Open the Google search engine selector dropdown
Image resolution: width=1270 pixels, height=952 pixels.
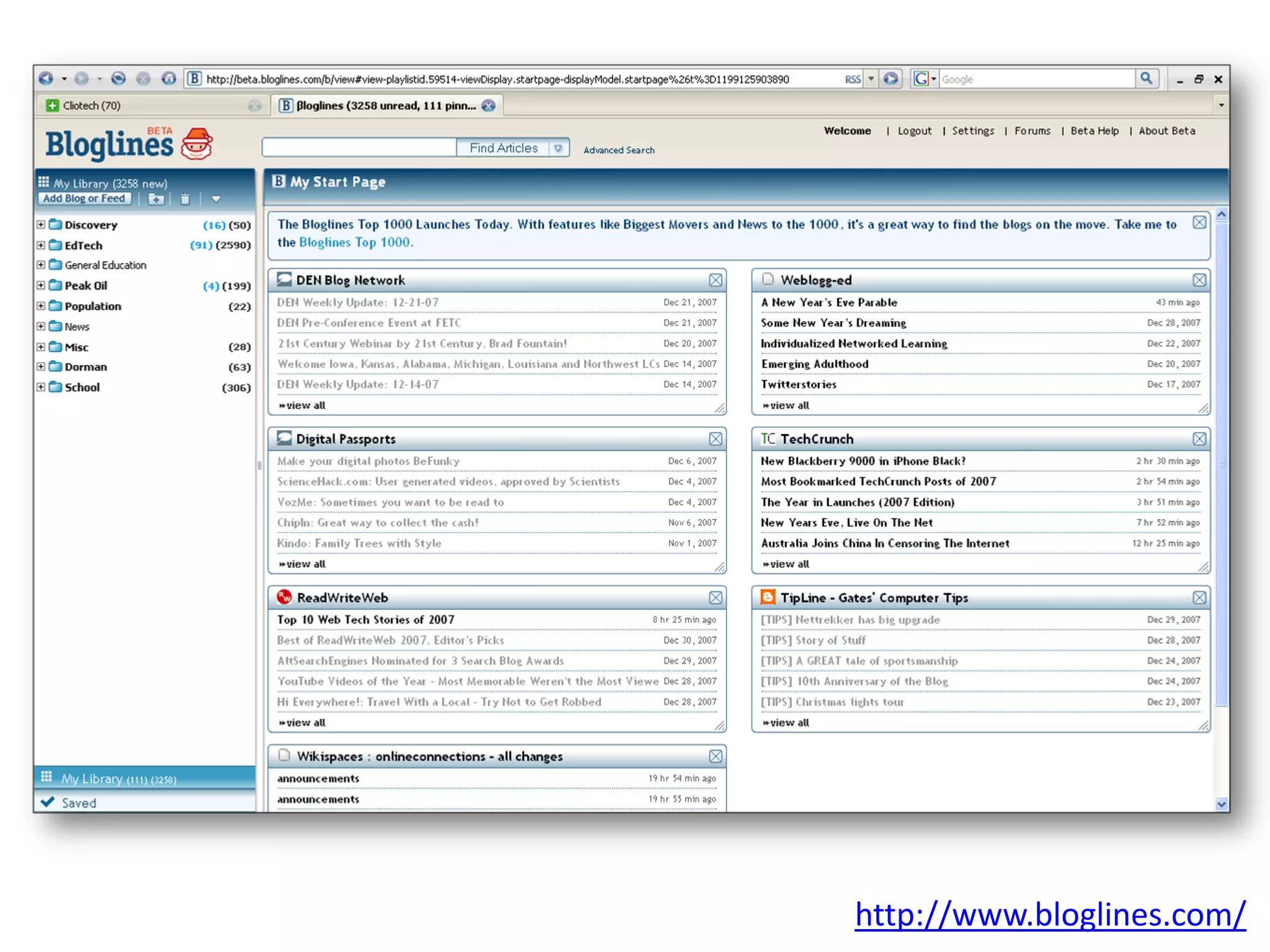(x=925, y=79)
